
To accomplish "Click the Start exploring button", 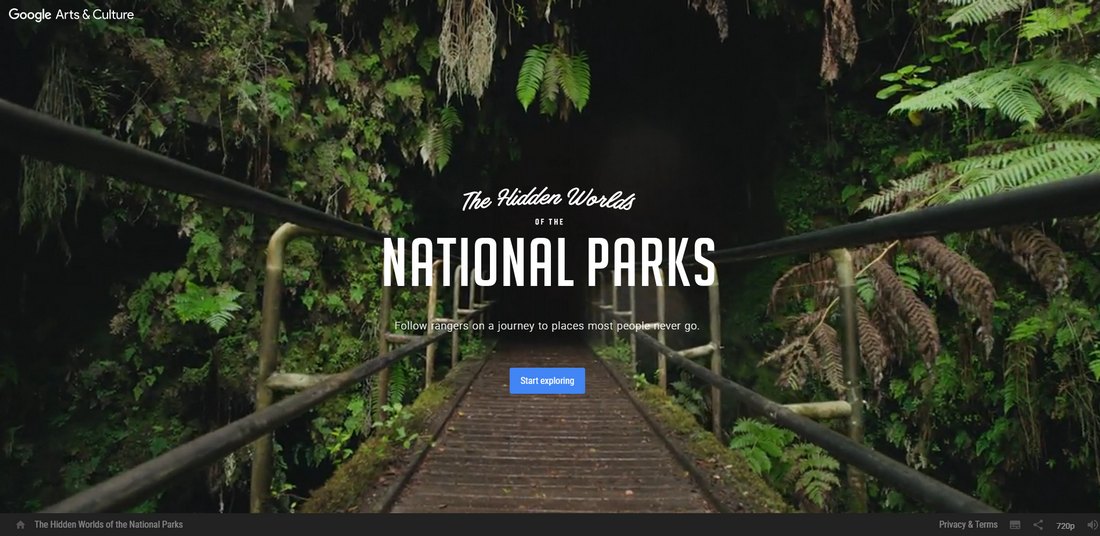I will (x=547, y=381).
